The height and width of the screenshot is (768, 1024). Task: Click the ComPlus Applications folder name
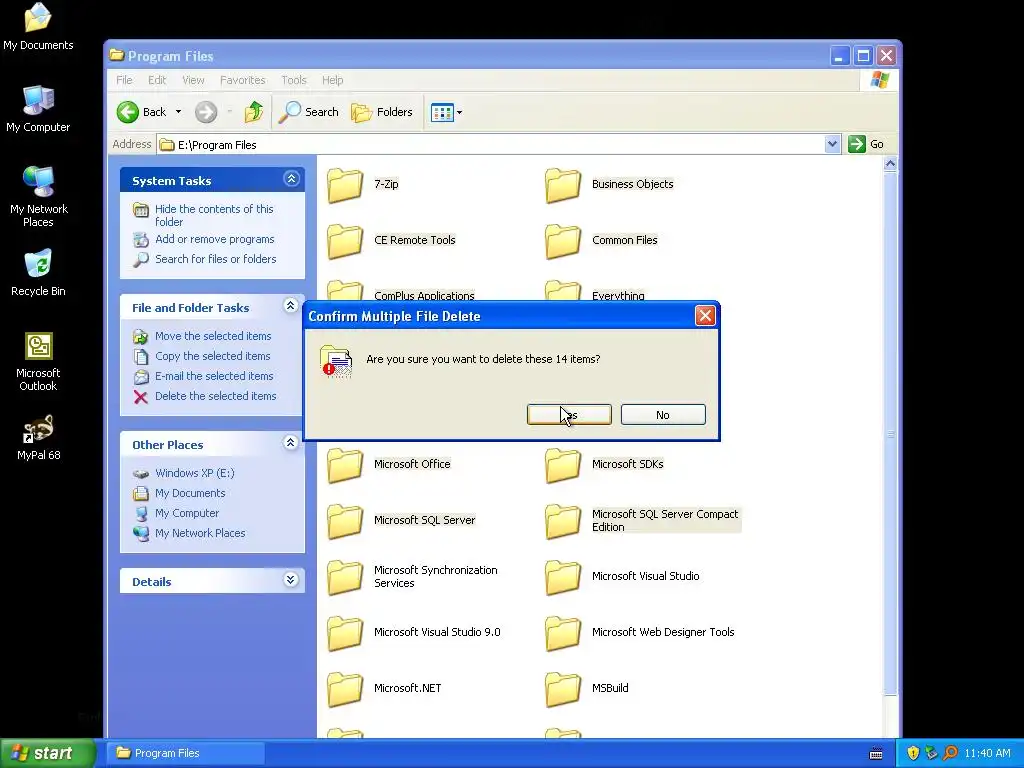point(424,296)
